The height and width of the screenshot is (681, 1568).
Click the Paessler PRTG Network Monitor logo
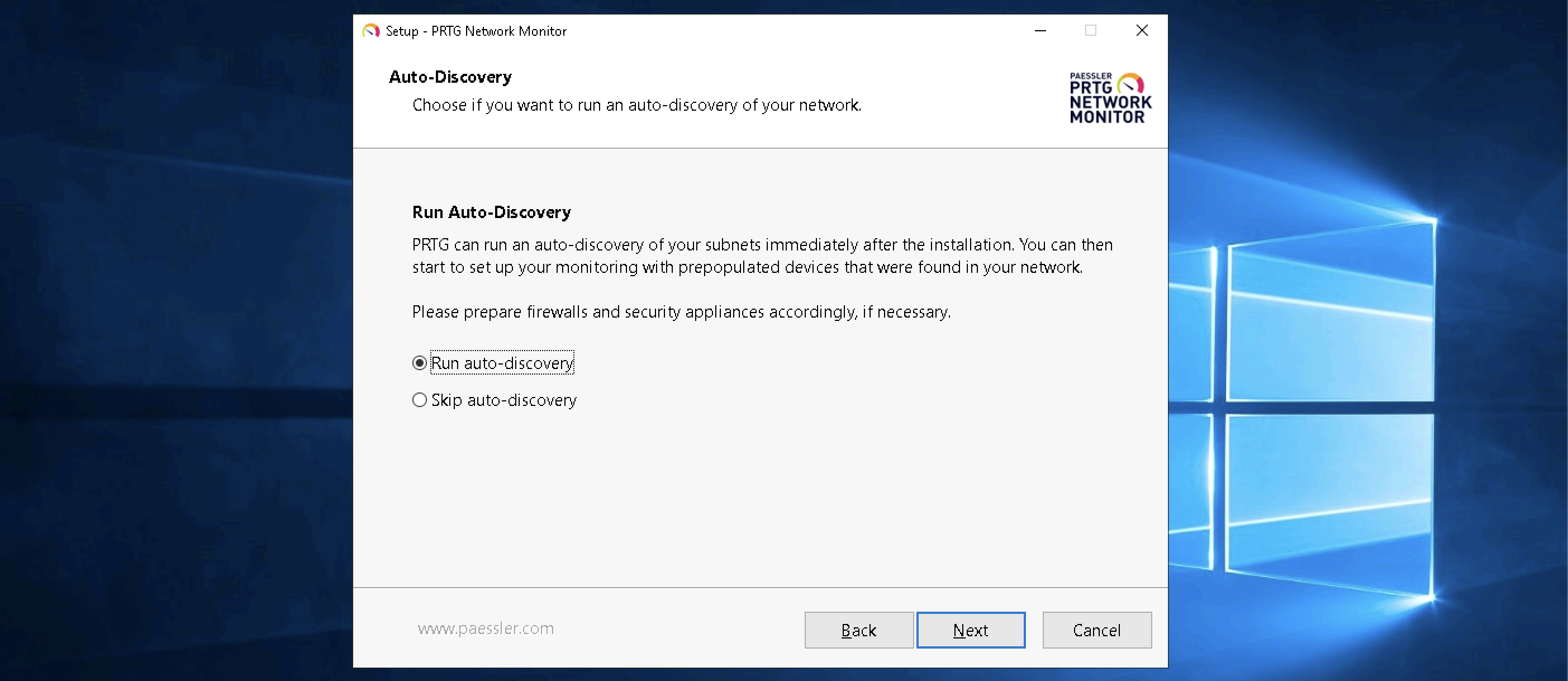(1110, 98)
